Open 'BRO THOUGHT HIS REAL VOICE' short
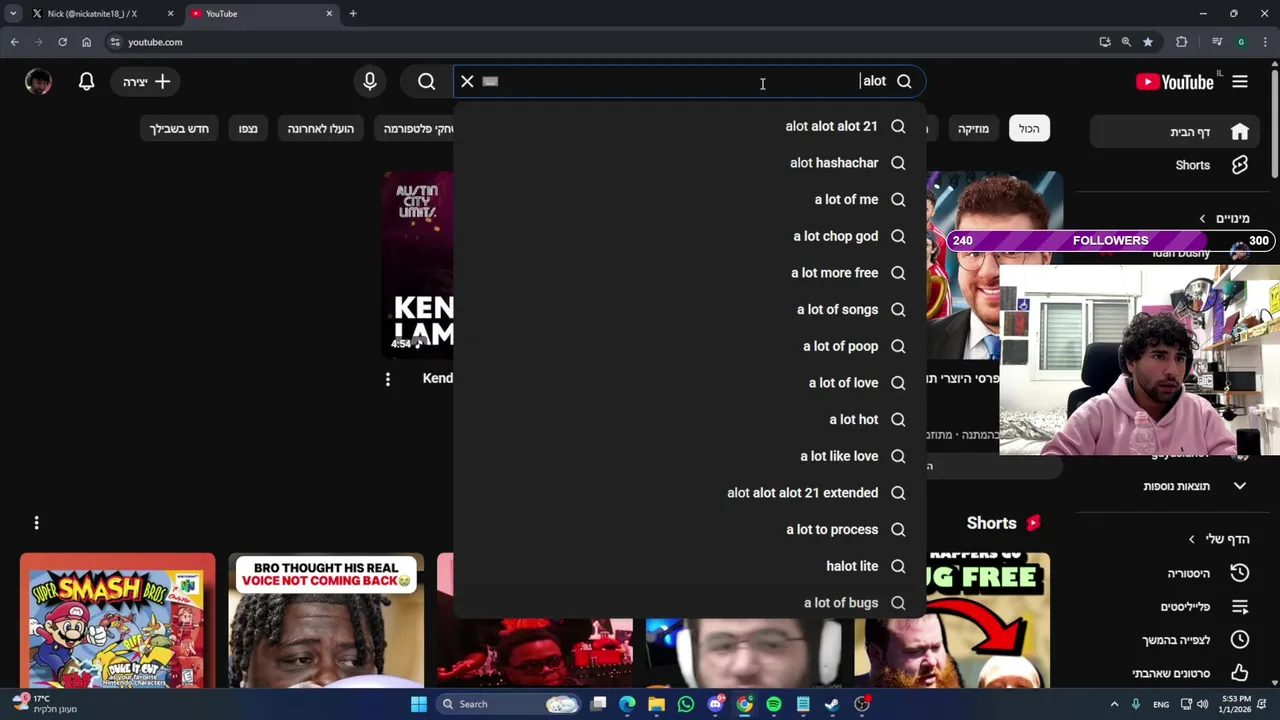The height and width of the screenshot is (720, 1280). point(326,620)
